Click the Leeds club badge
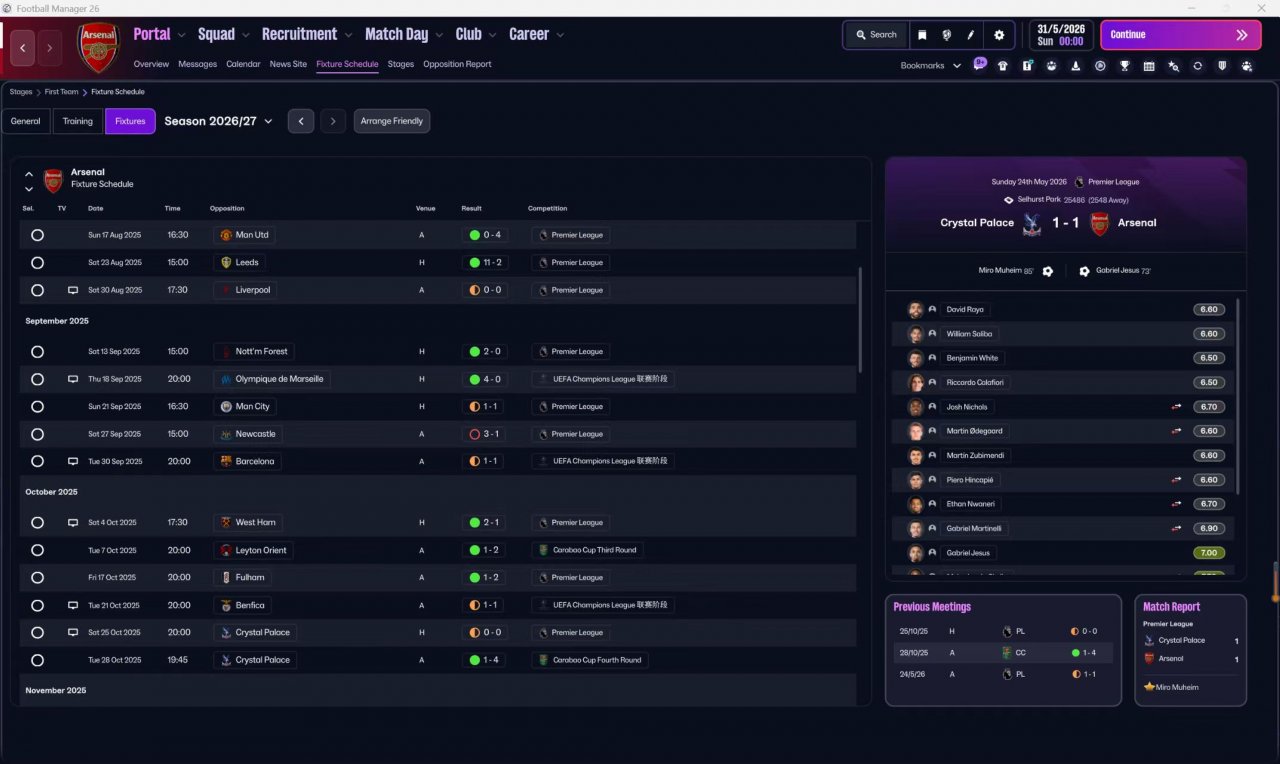 226,263
